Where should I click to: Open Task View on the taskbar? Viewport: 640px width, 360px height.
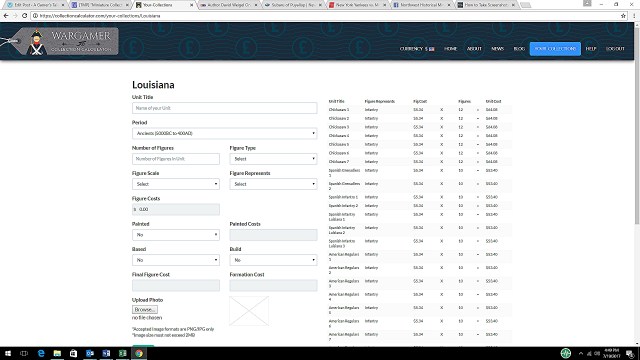pyautogui.click(x=24, y=353)
